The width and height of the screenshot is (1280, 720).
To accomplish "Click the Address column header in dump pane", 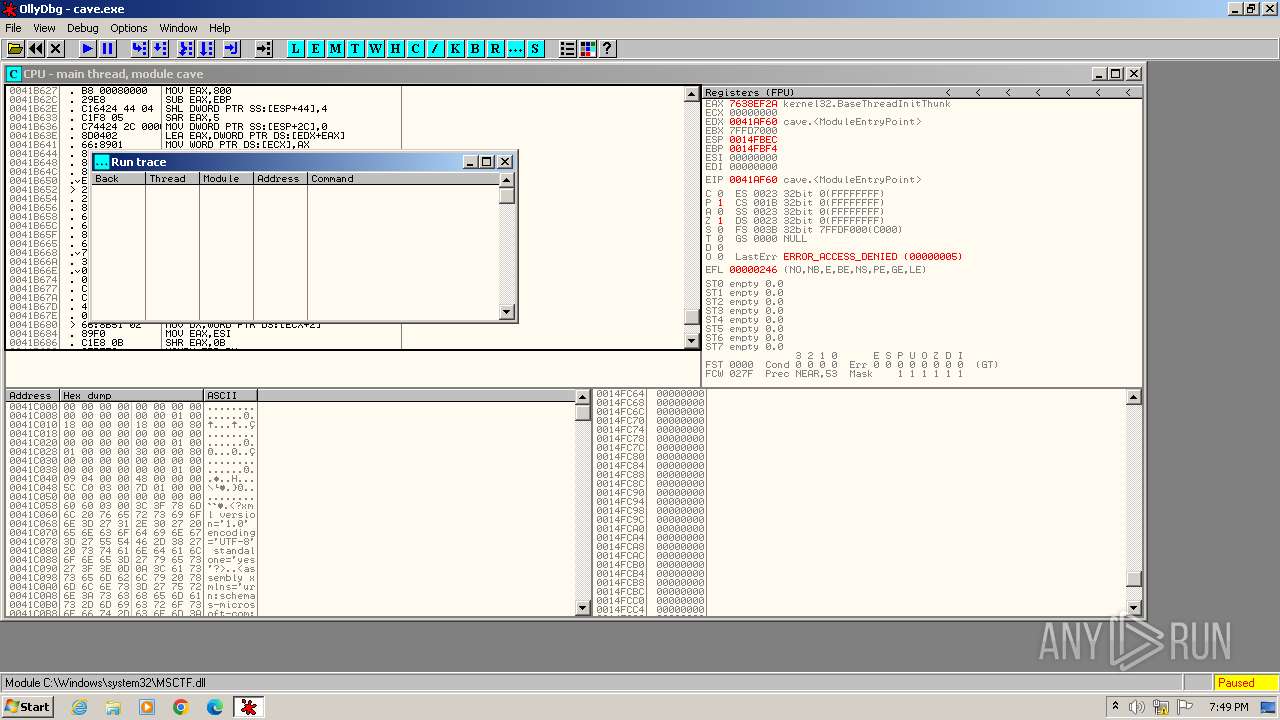I will tap(33, 396).
